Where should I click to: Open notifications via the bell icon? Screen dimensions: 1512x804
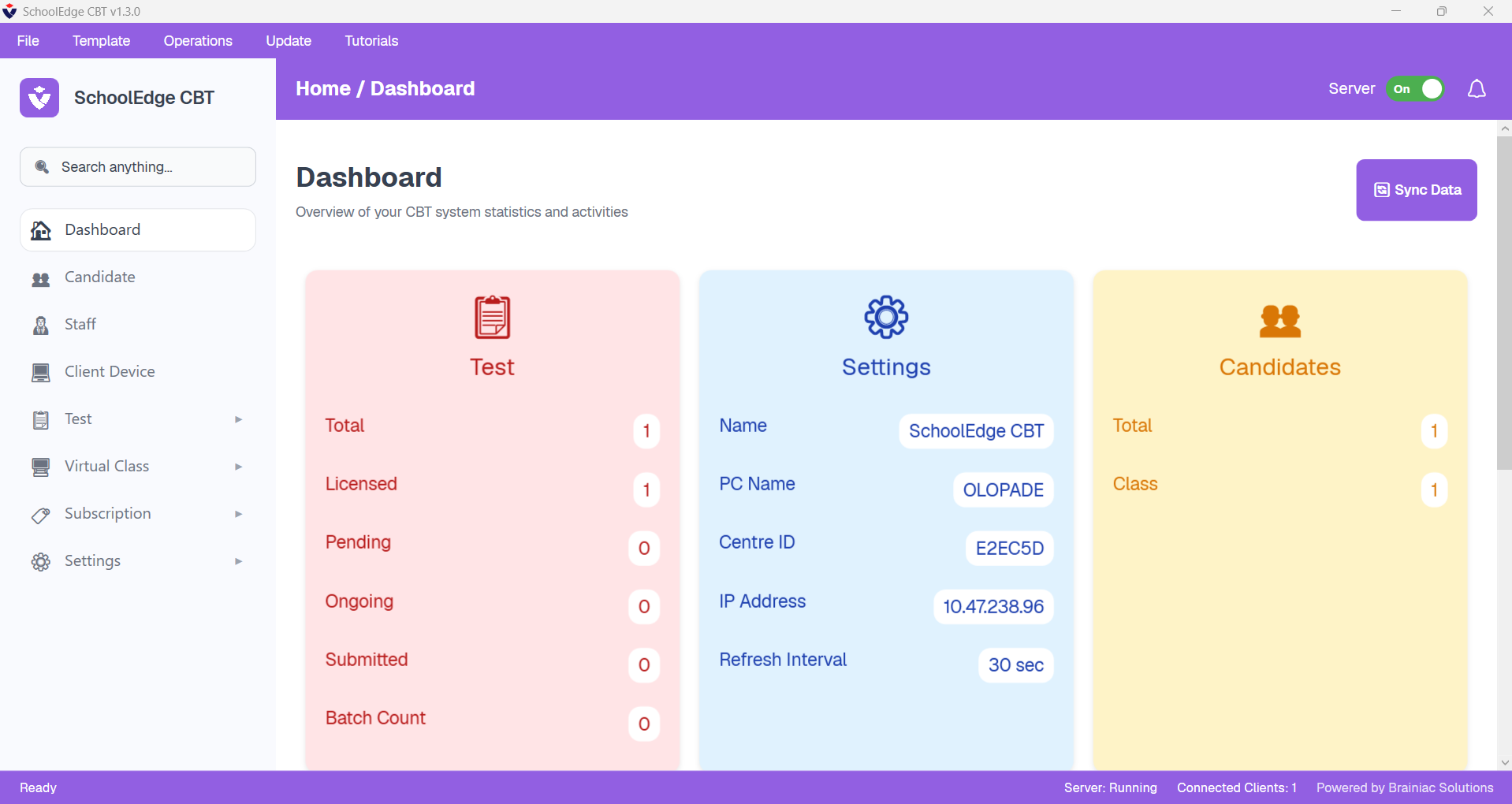pos(1477,89)
